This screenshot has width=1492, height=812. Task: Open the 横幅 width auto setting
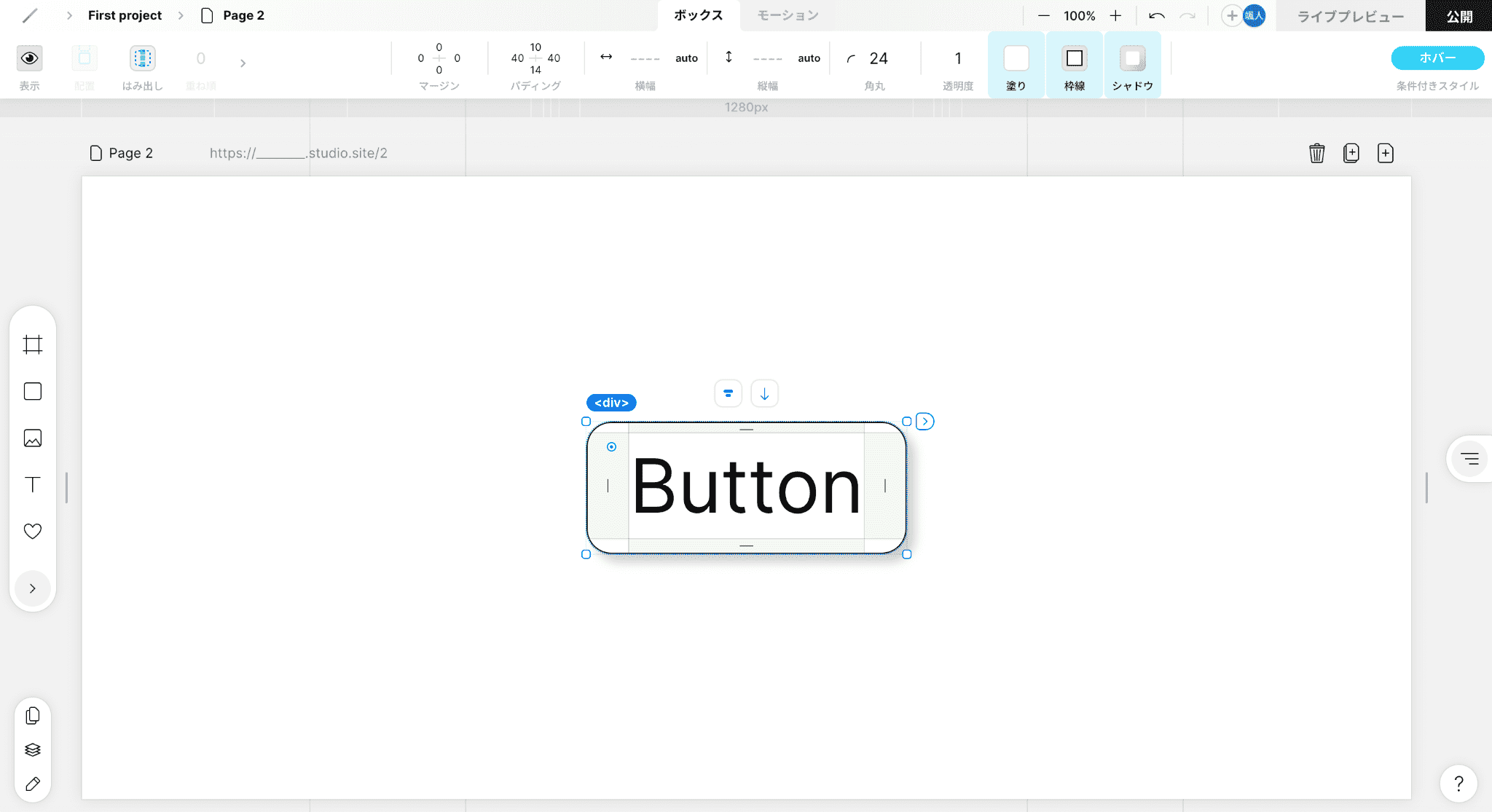[x=686, y=58]
